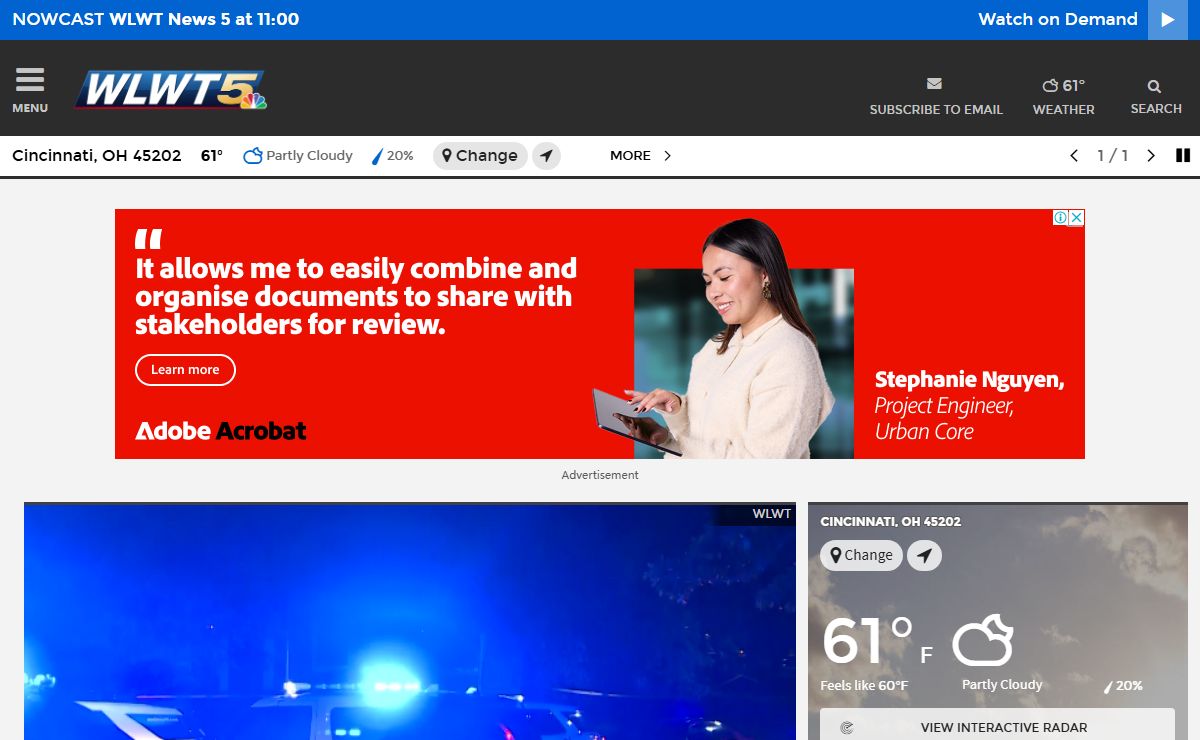Click Learn more in Adobe Acrobat ad
This screenshot has width=1200, height=740.
click(x=185, y=370)
